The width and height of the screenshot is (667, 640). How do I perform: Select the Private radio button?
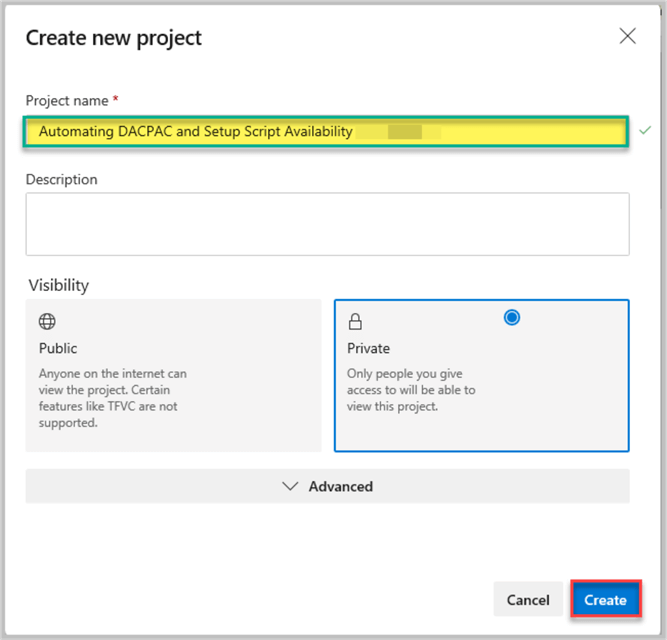(512, 317)
